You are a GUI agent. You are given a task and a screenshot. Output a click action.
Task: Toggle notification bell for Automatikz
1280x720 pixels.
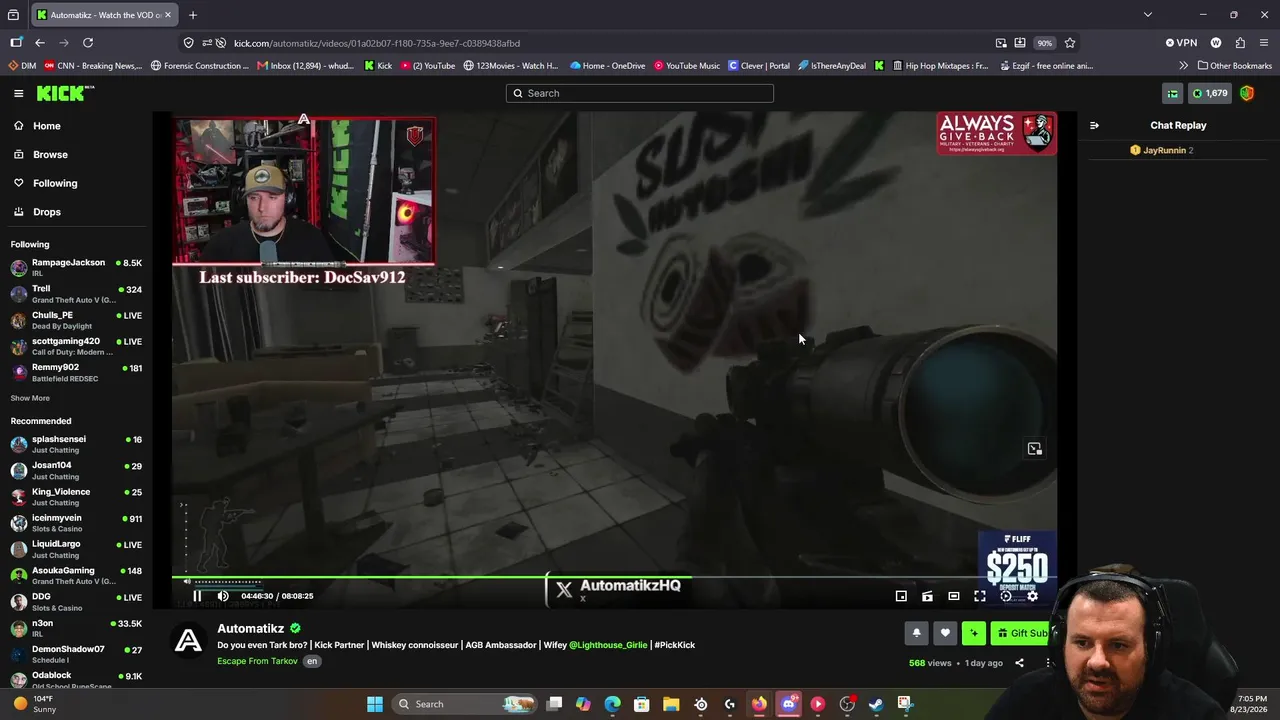[x=916, y=633]
